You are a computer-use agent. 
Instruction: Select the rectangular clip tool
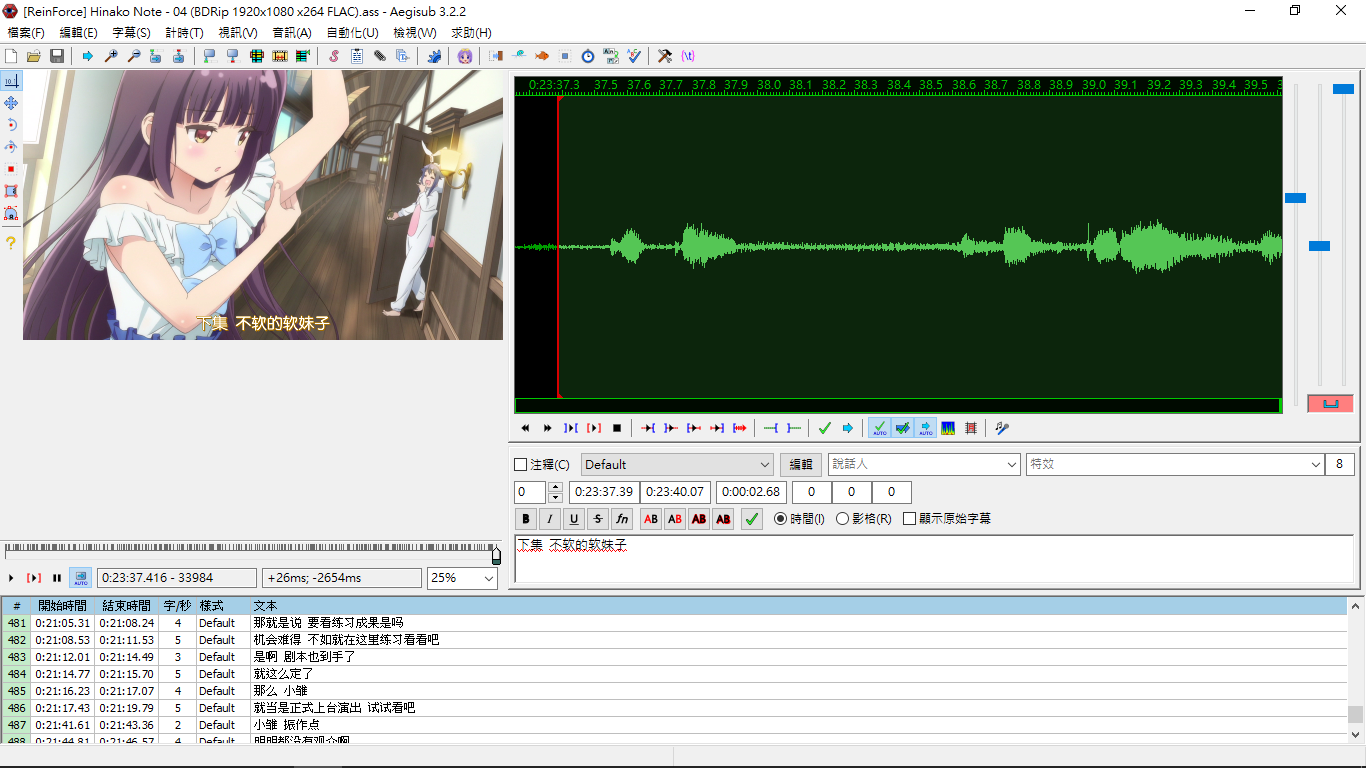click(x=11, y=191)
